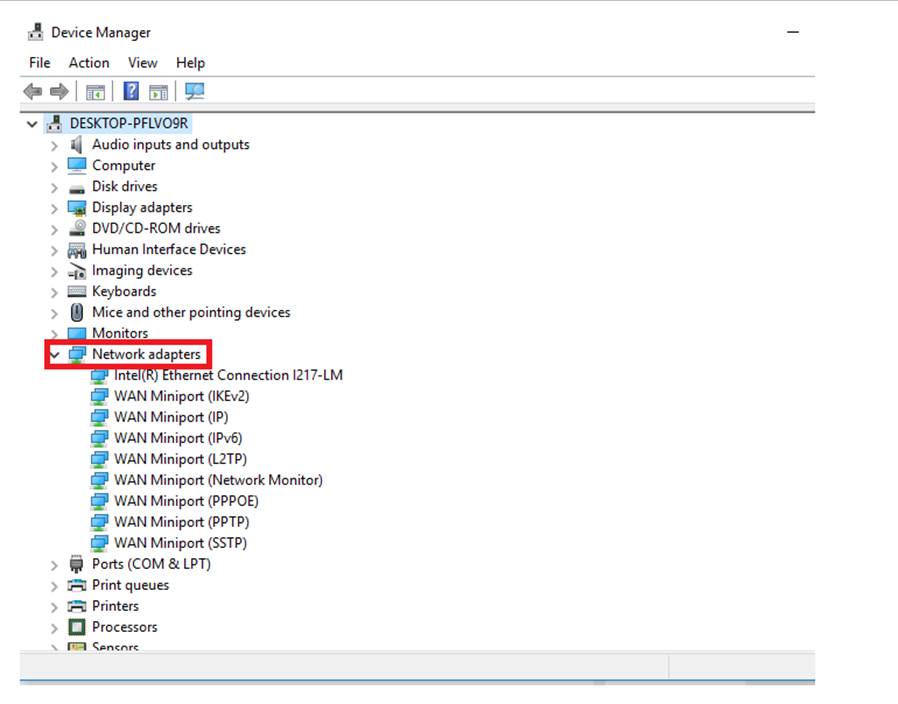Select the Print queues category
The width and height of the screenshot is (898, 704).
(130, 585)
